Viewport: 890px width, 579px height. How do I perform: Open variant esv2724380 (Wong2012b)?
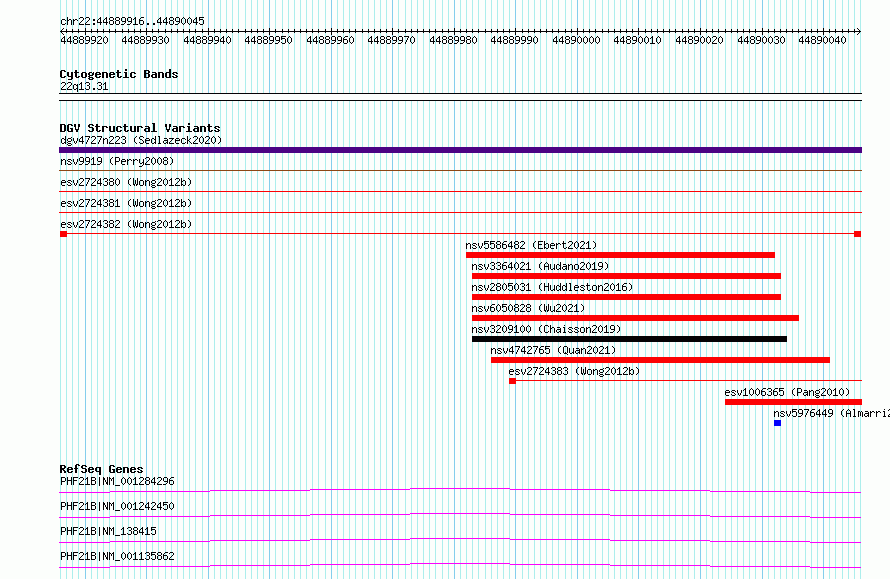[126, 182]
